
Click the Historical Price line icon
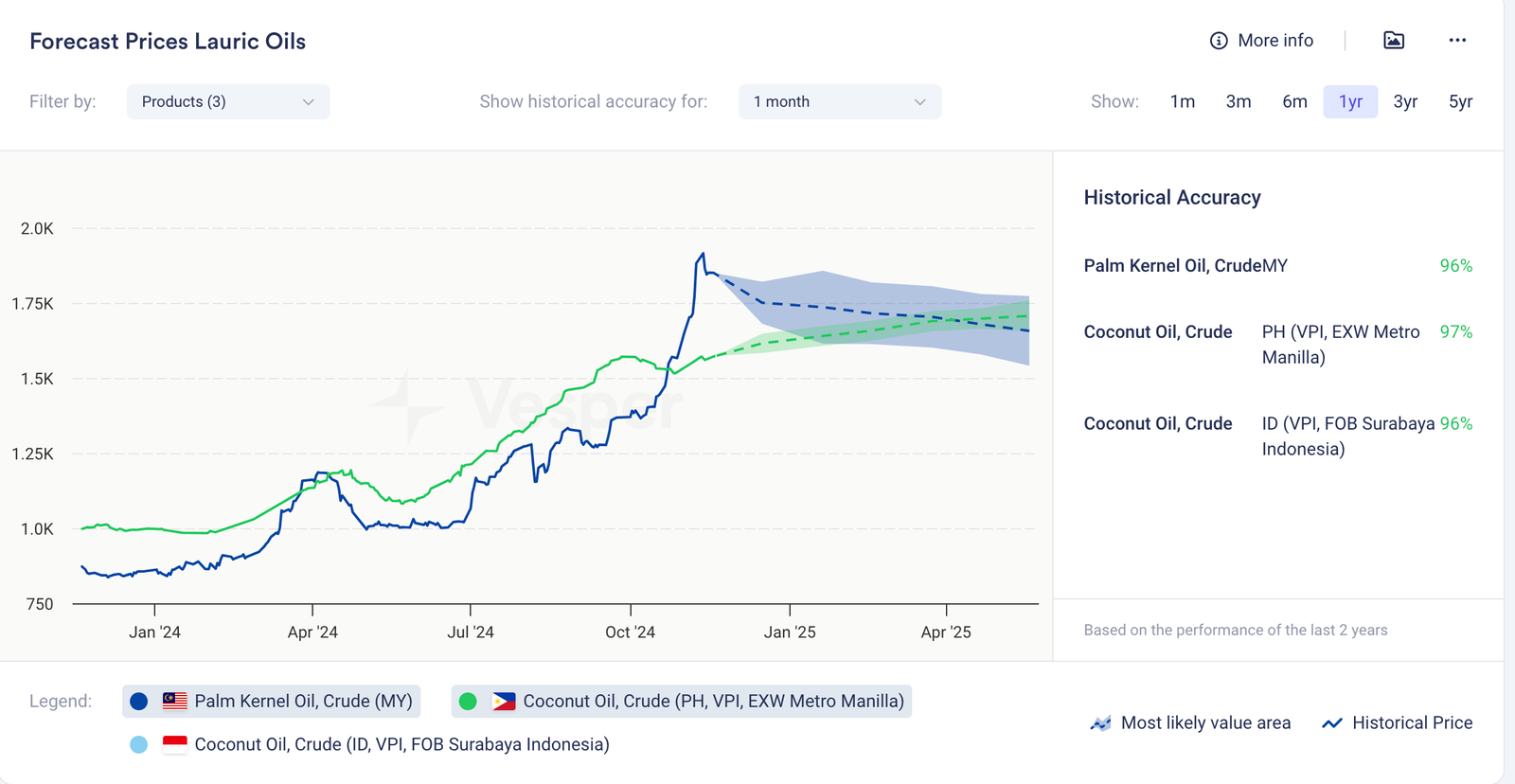(1332, 723)
